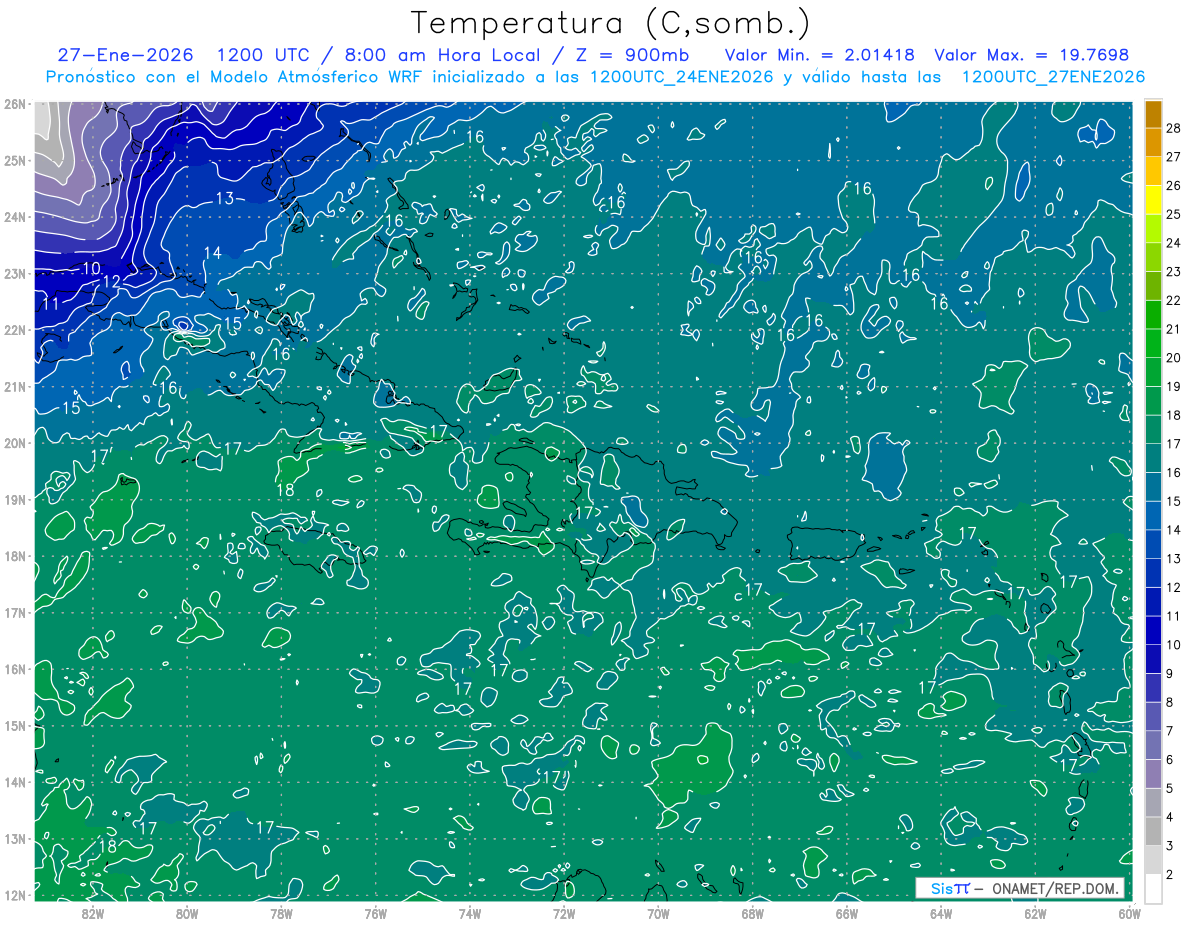Select the 80W longitude axis label

pos(187,914)
